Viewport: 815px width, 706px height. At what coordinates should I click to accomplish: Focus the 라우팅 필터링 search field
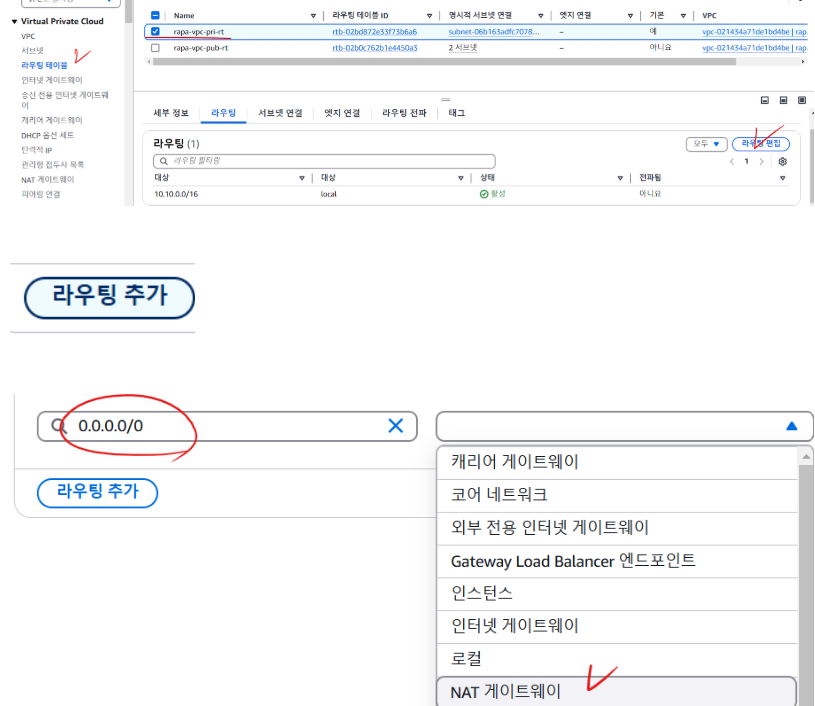[324, 161]
